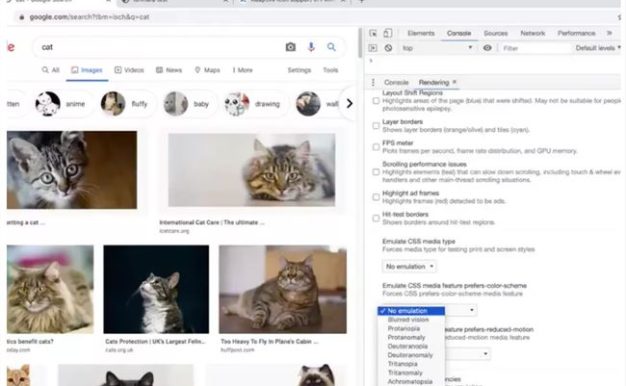Check the Highlight ad frames option

click(376, 197)
